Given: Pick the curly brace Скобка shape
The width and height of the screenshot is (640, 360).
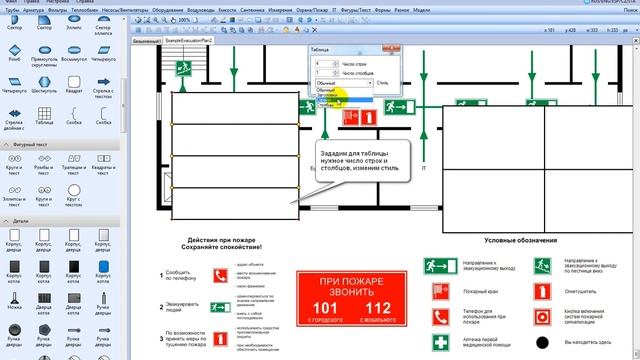Looking at the screenshot, I should 74,116.
